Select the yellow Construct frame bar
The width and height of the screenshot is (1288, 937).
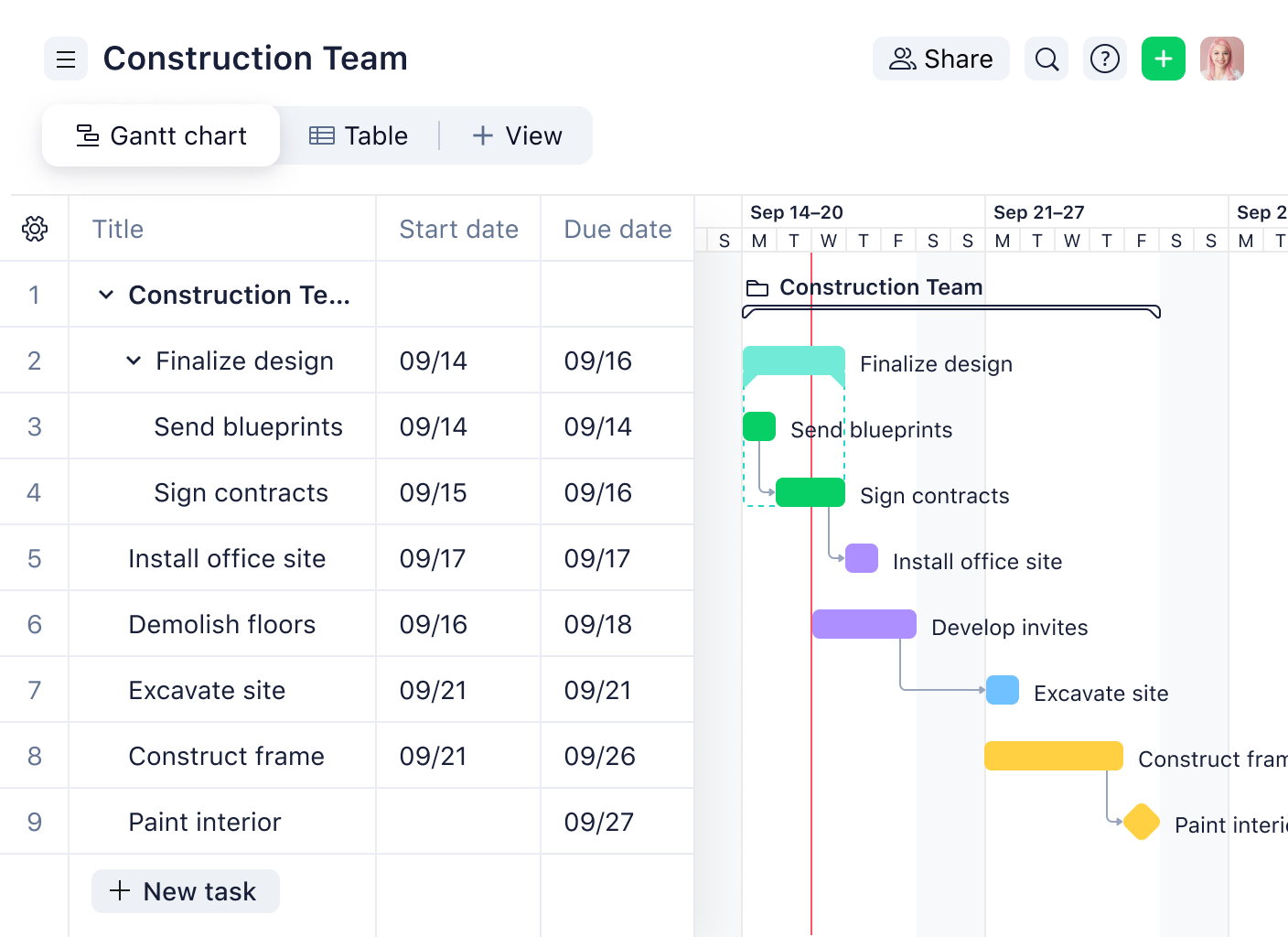(1053, 756)
